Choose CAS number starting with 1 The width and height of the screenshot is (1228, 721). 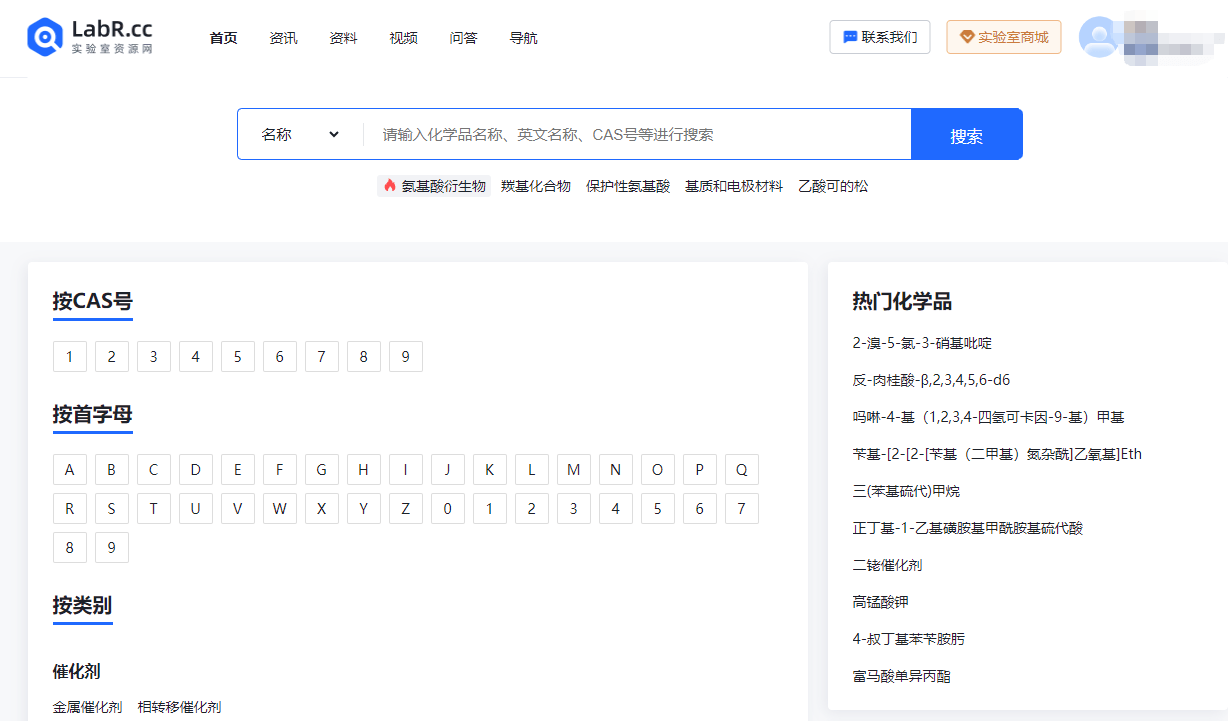(x=70, y=357)
